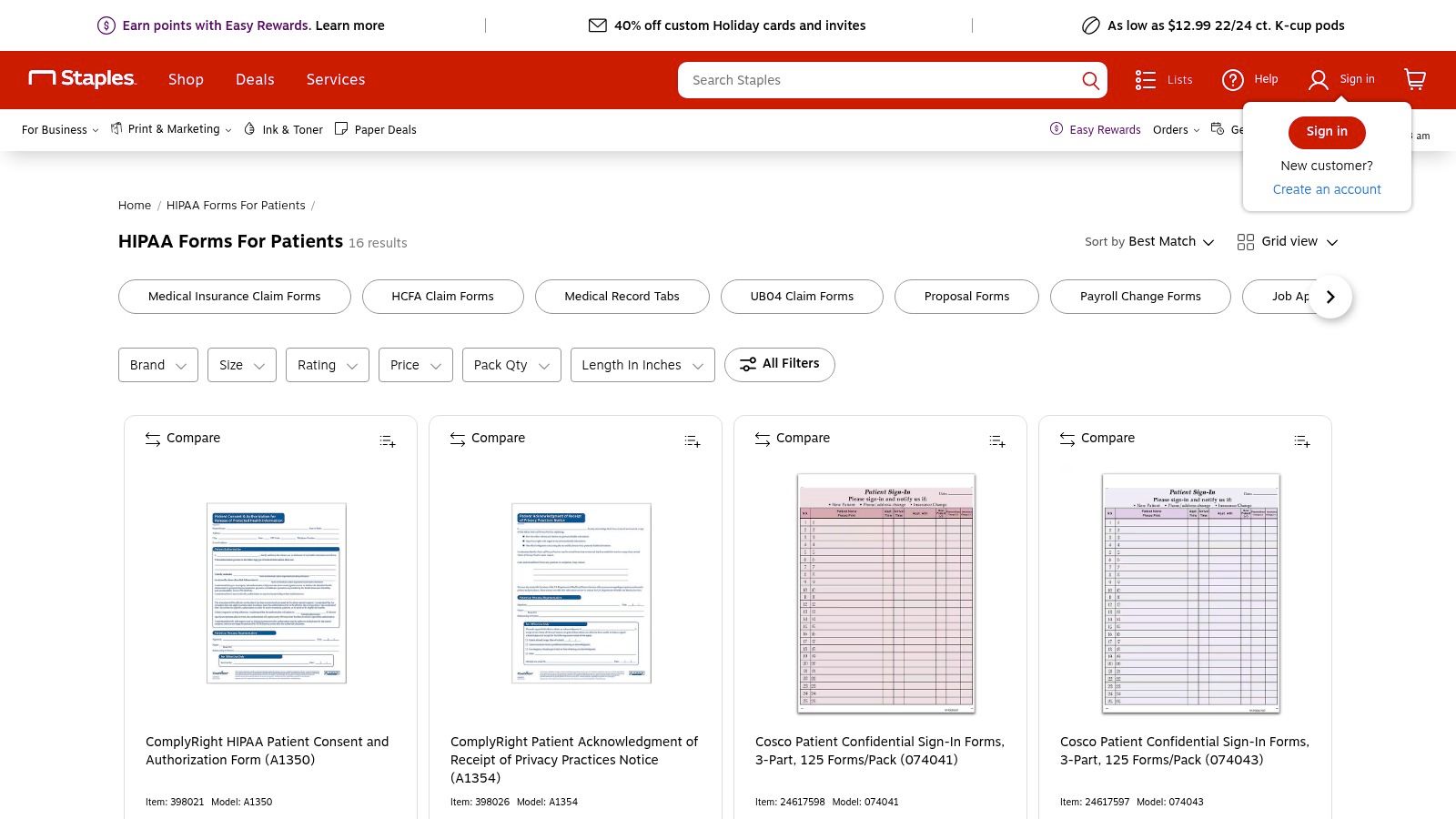Image resolution: width=1456 pixels, height=819 pixels.
Task: Click the search magnifier icon
Action: coord(1090,80)
